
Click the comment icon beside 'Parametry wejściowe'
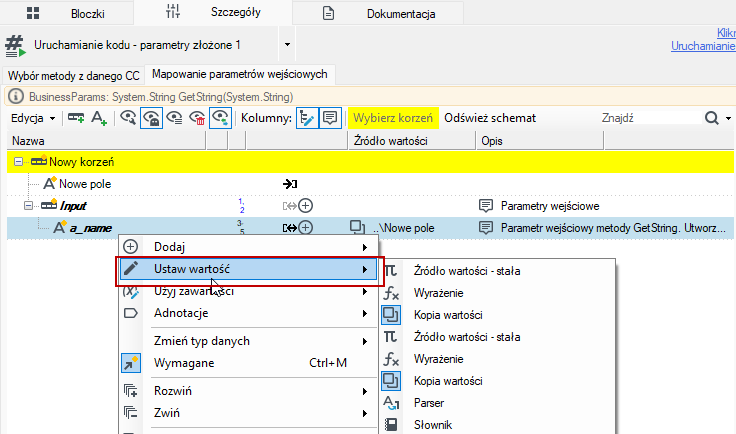[486, 206]
